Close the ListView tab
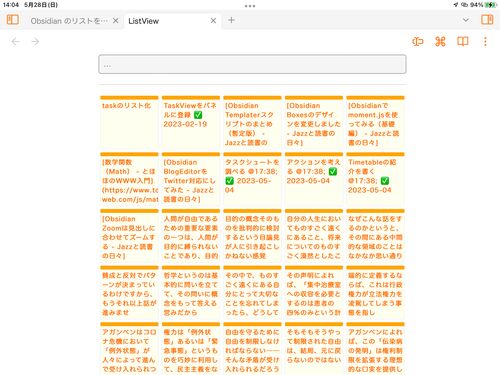Screen dimensions: 500x375 coord(213,21)
